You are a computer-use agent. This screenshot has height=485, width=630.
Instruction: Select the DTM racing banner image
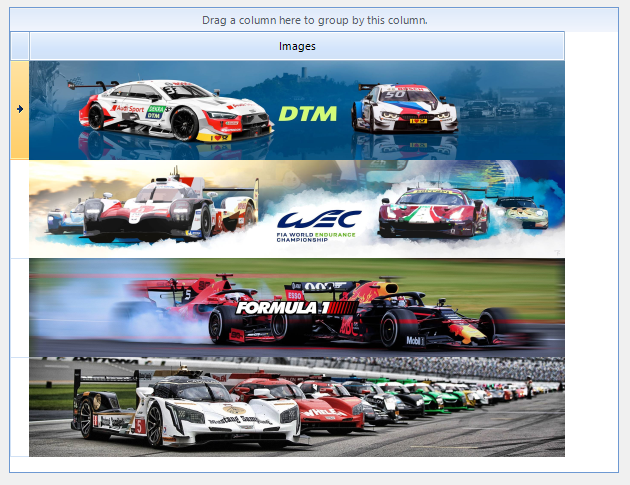pos(297,111)
